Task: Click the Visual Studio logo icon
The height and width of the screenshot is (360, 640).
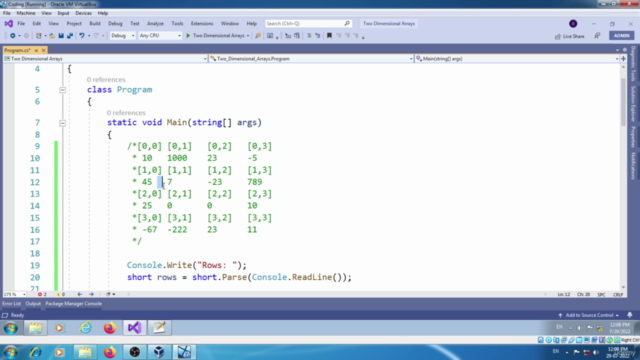Action: (9, 24)
